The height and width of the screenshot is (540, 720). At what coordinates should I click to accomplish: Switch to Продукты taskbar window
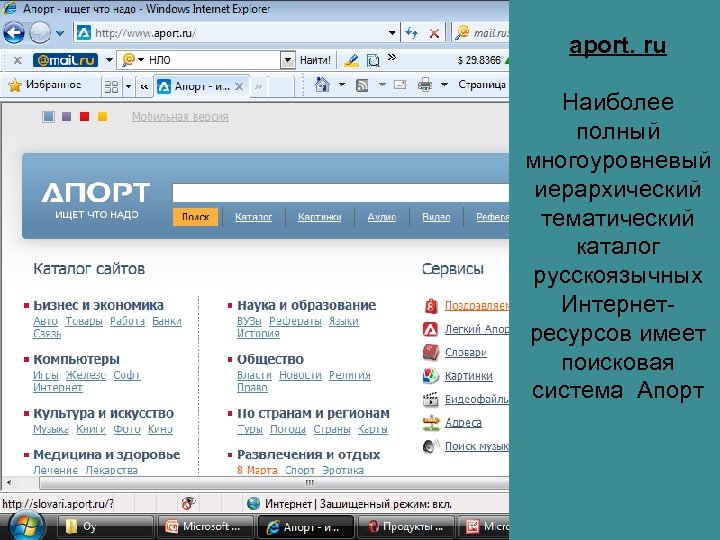(405, 527)
